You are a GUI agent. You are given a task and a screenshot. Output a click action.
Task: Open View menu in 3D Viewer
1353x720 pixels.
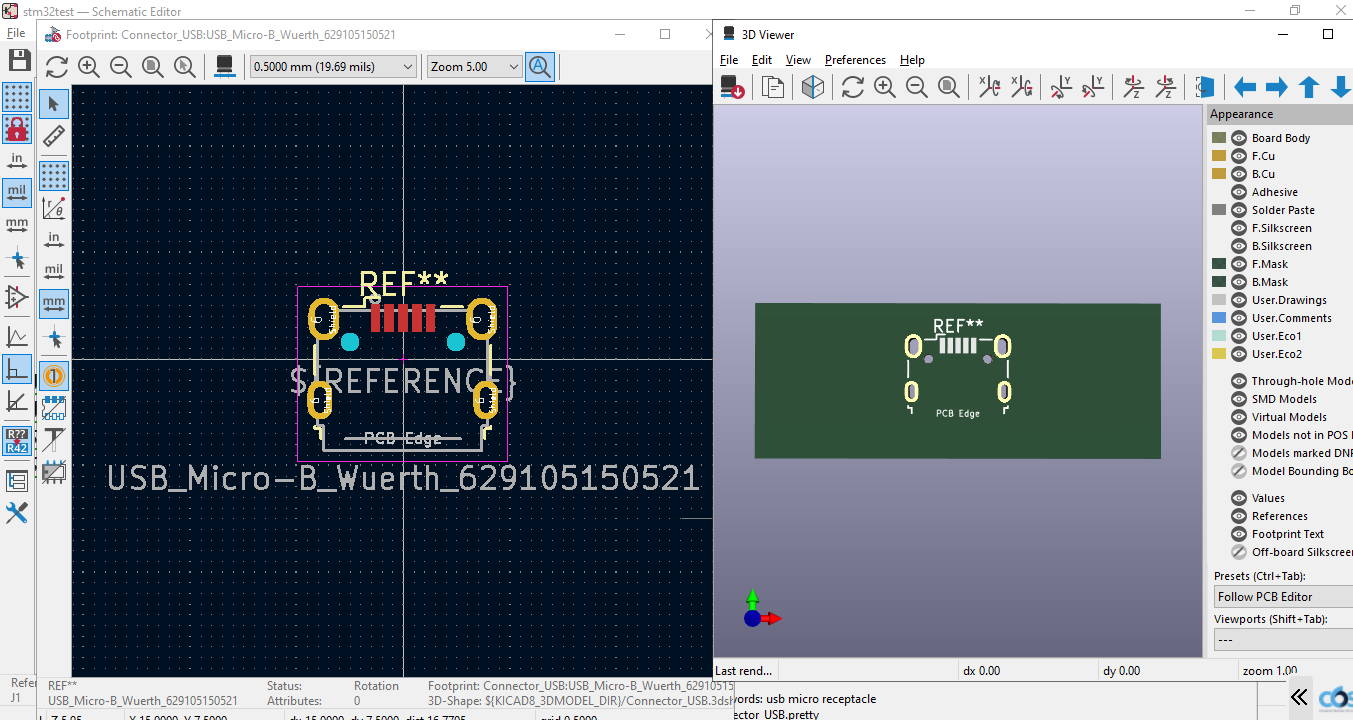(798, 60)
